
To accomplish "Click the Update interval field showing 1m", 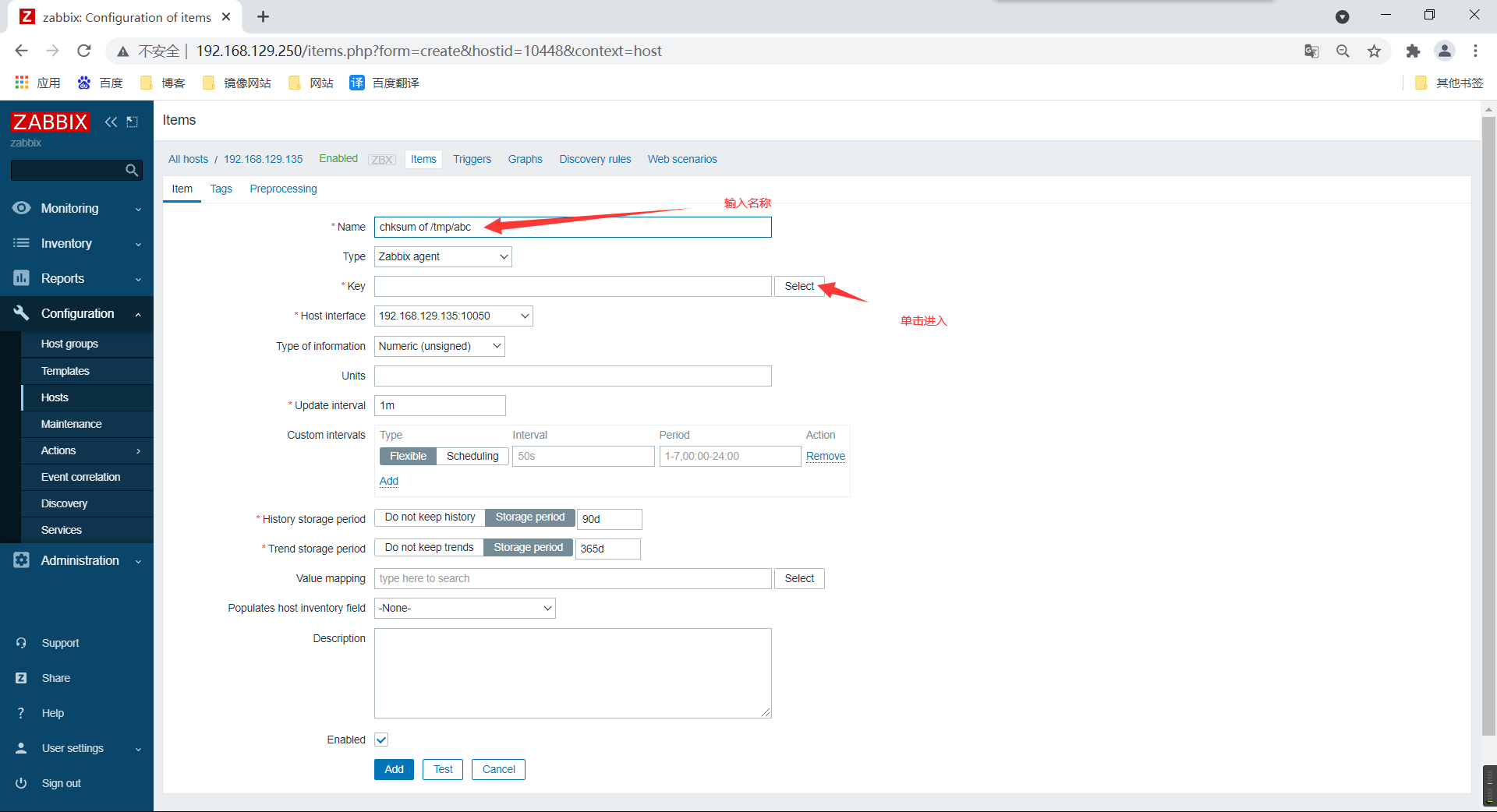I will point(440,405).
